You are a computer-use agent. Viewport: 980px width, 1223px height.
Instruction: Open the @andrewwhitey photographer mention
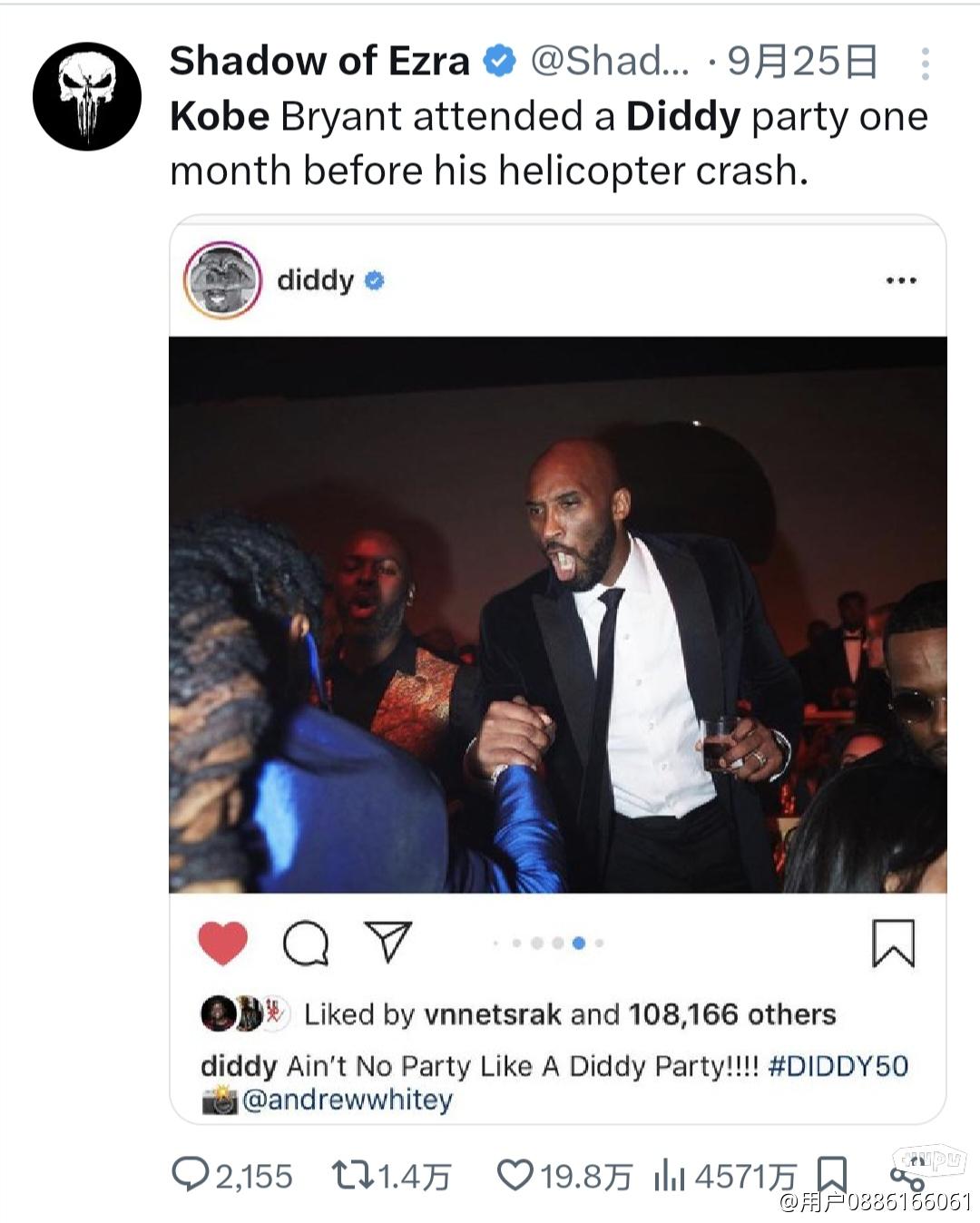point(347,1100)
